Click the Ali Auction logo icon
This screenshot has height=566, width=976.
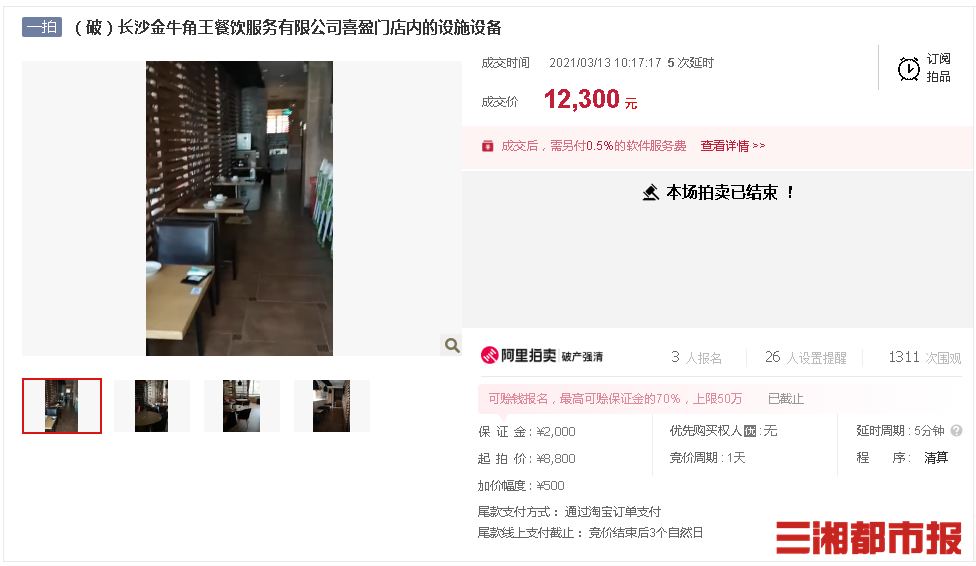pos(489,356)
